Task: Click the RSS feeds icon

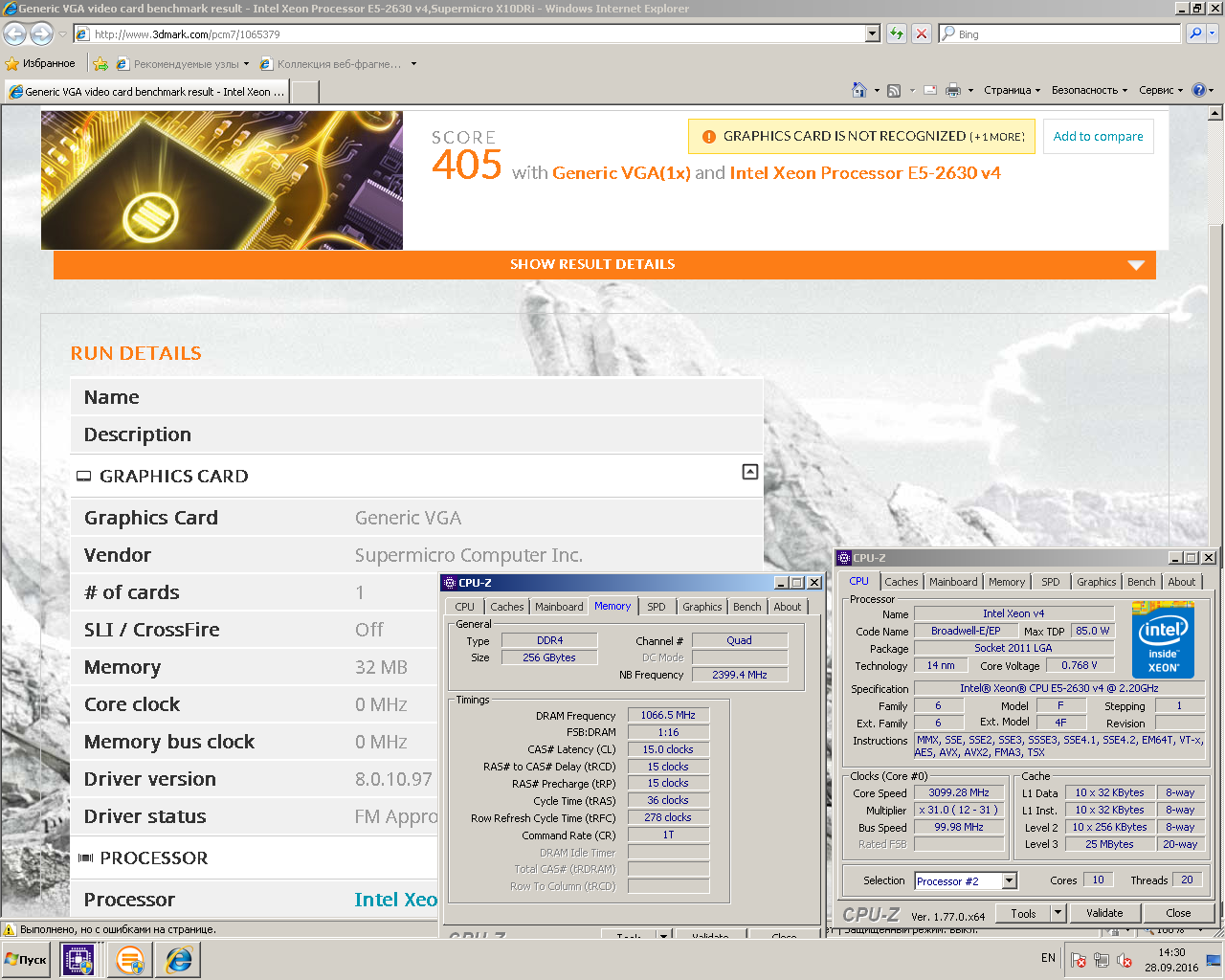Action: point(894,91)
